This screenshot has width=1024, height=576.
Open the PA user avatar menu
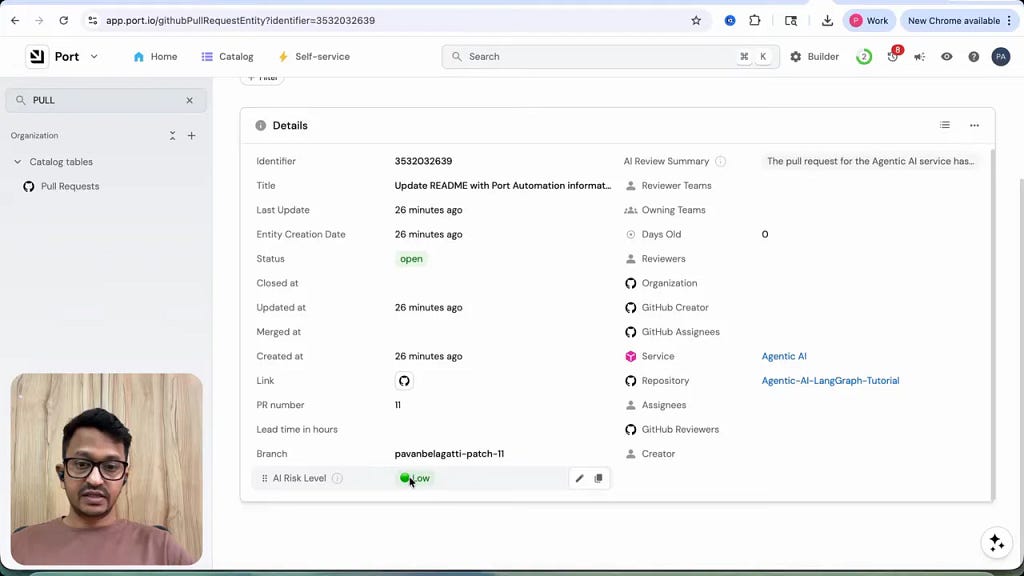click(1000, 57)
